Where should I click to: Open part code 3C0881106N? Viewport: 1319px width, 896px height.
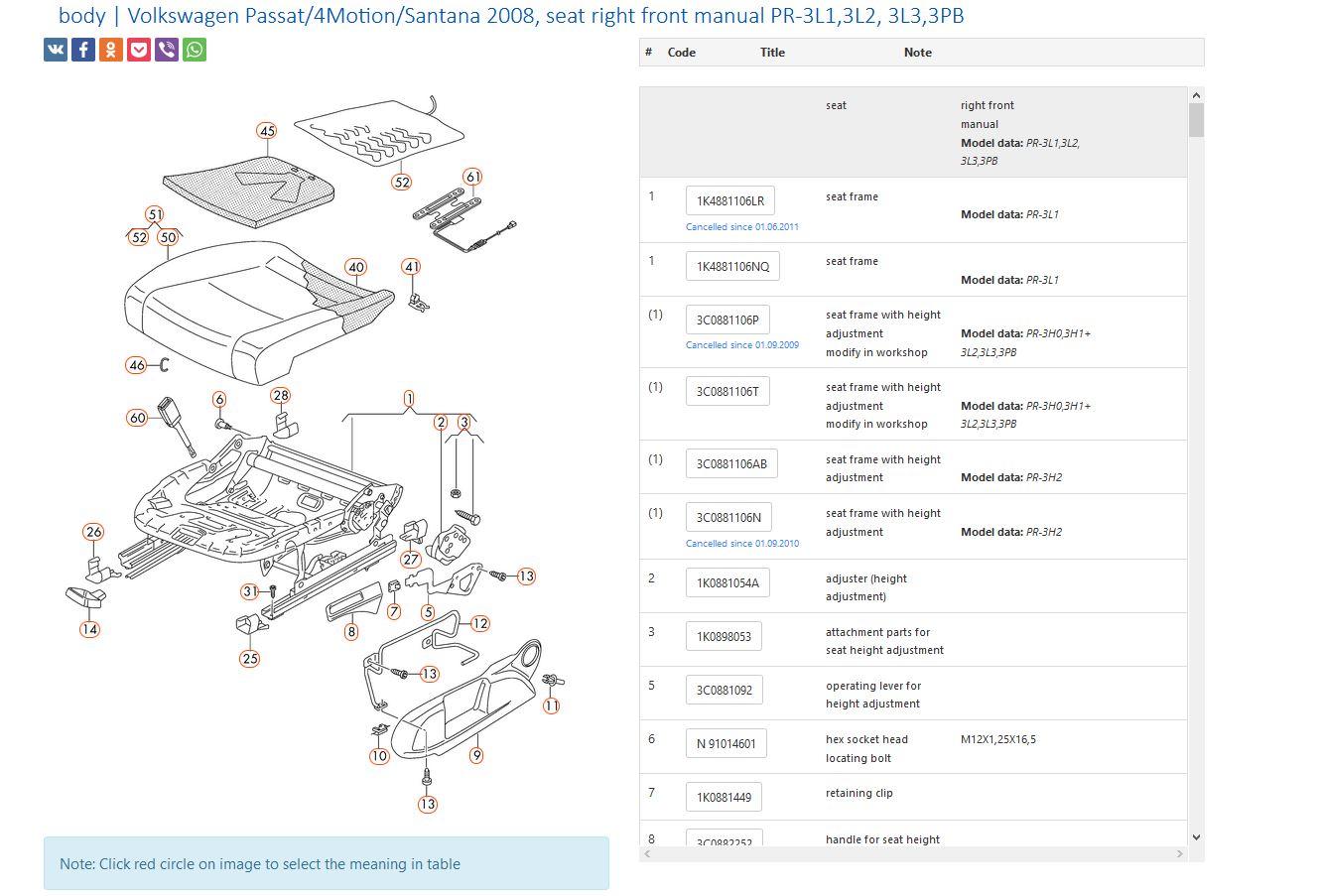728,517
